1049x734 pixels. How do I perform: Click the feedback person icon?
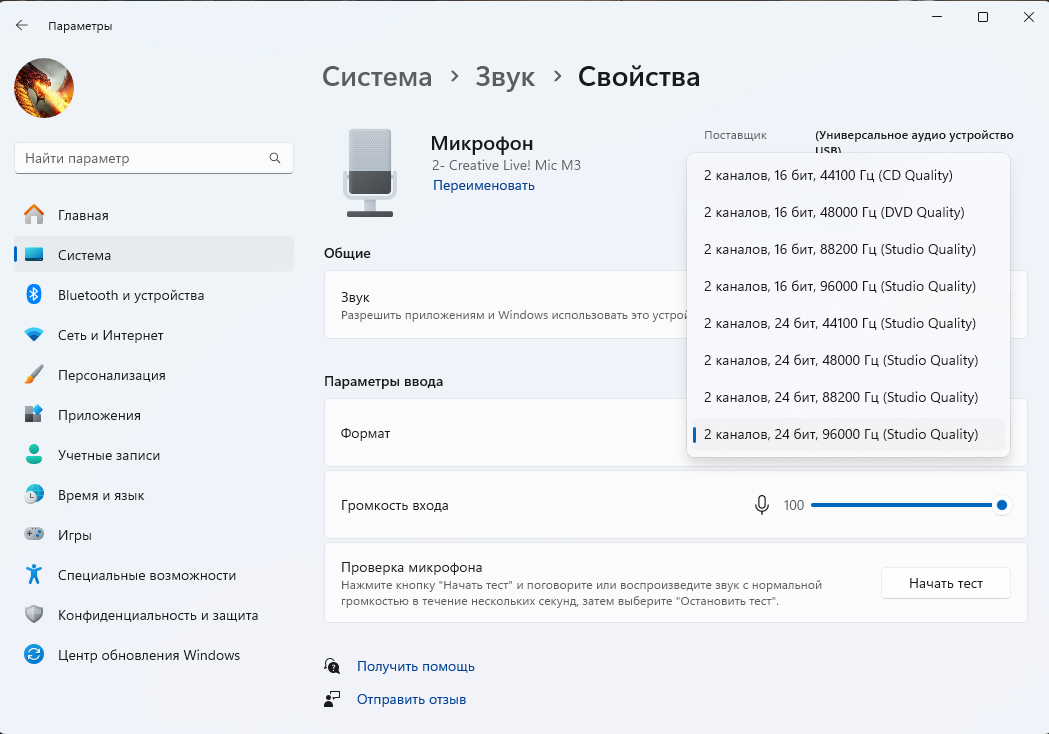332,699
